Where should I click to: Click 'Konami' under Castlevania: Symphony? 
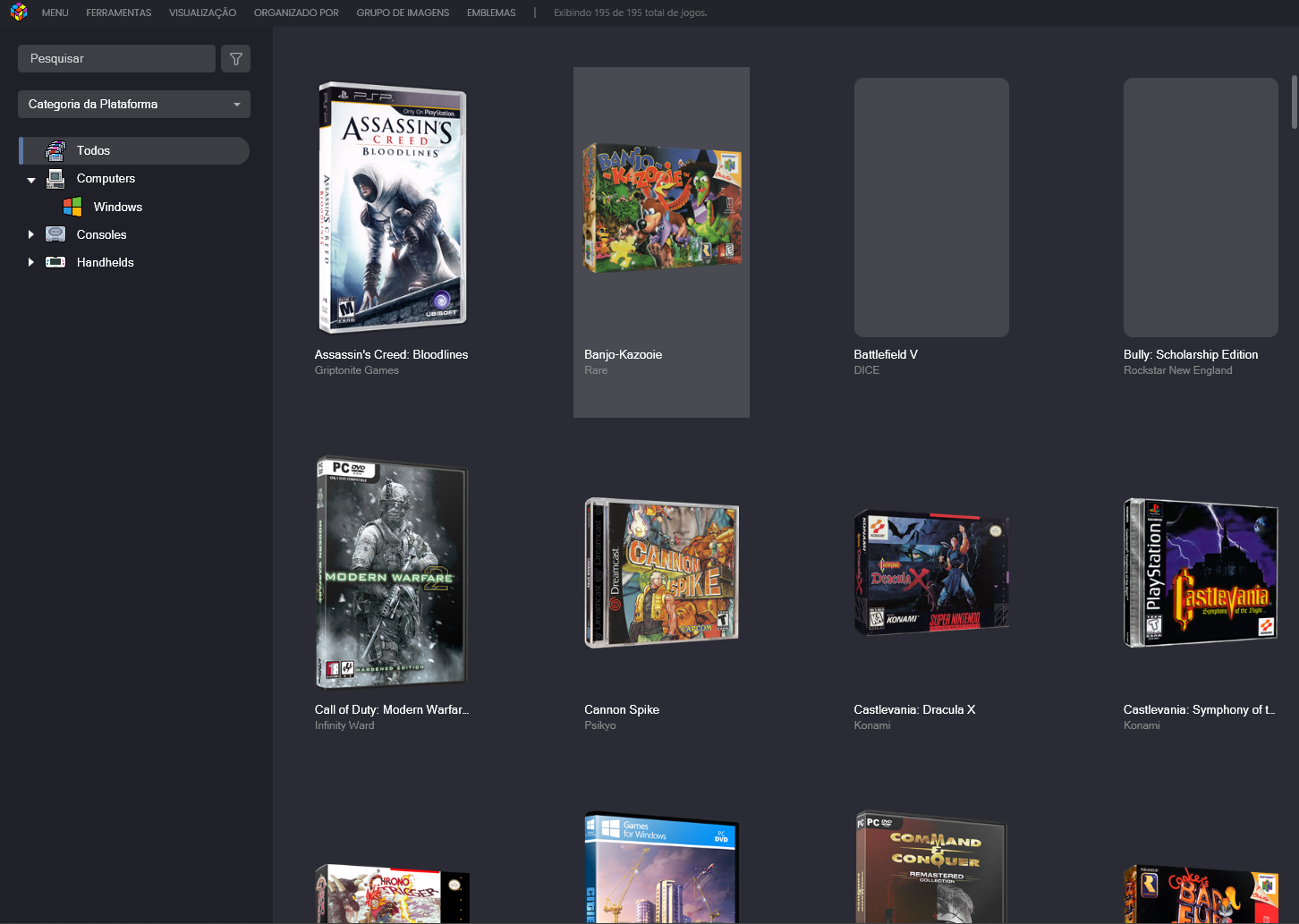click(x=1142, y=725)
